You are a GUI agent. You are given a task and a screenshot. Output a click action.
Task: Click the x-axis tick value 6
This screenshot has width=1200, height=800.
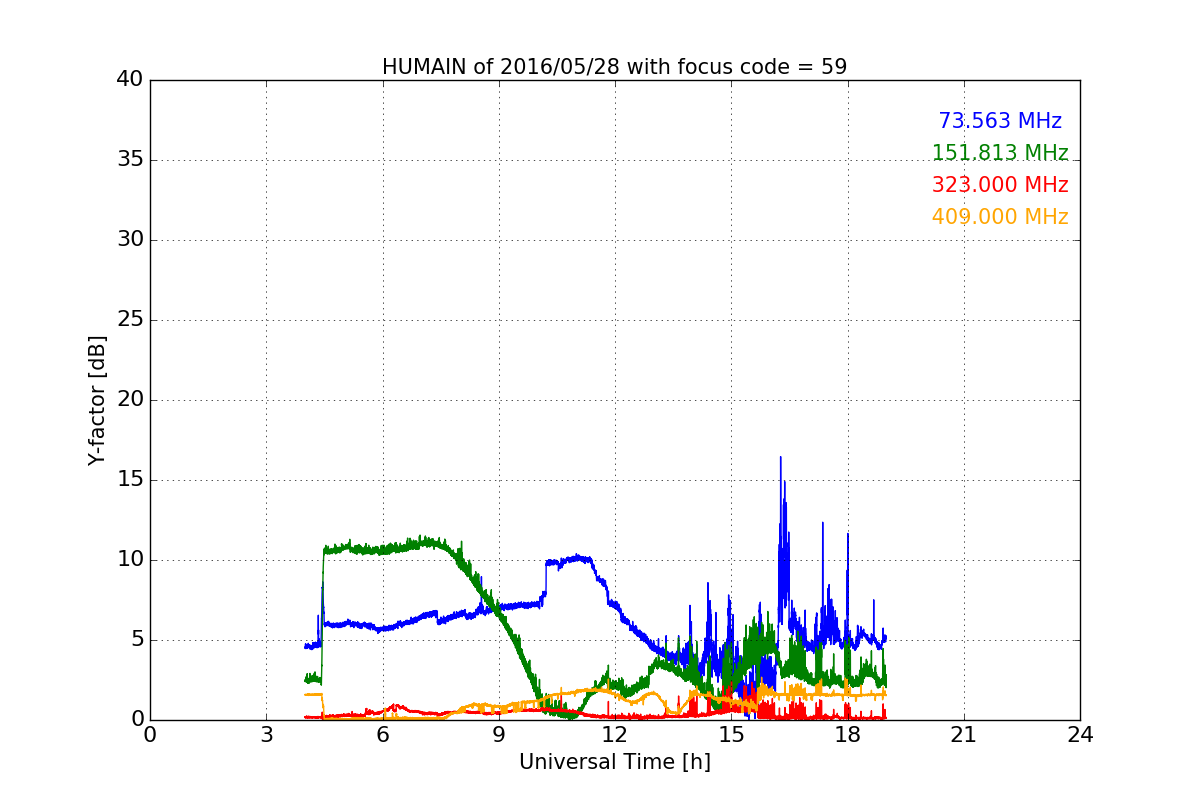point(382,734)
